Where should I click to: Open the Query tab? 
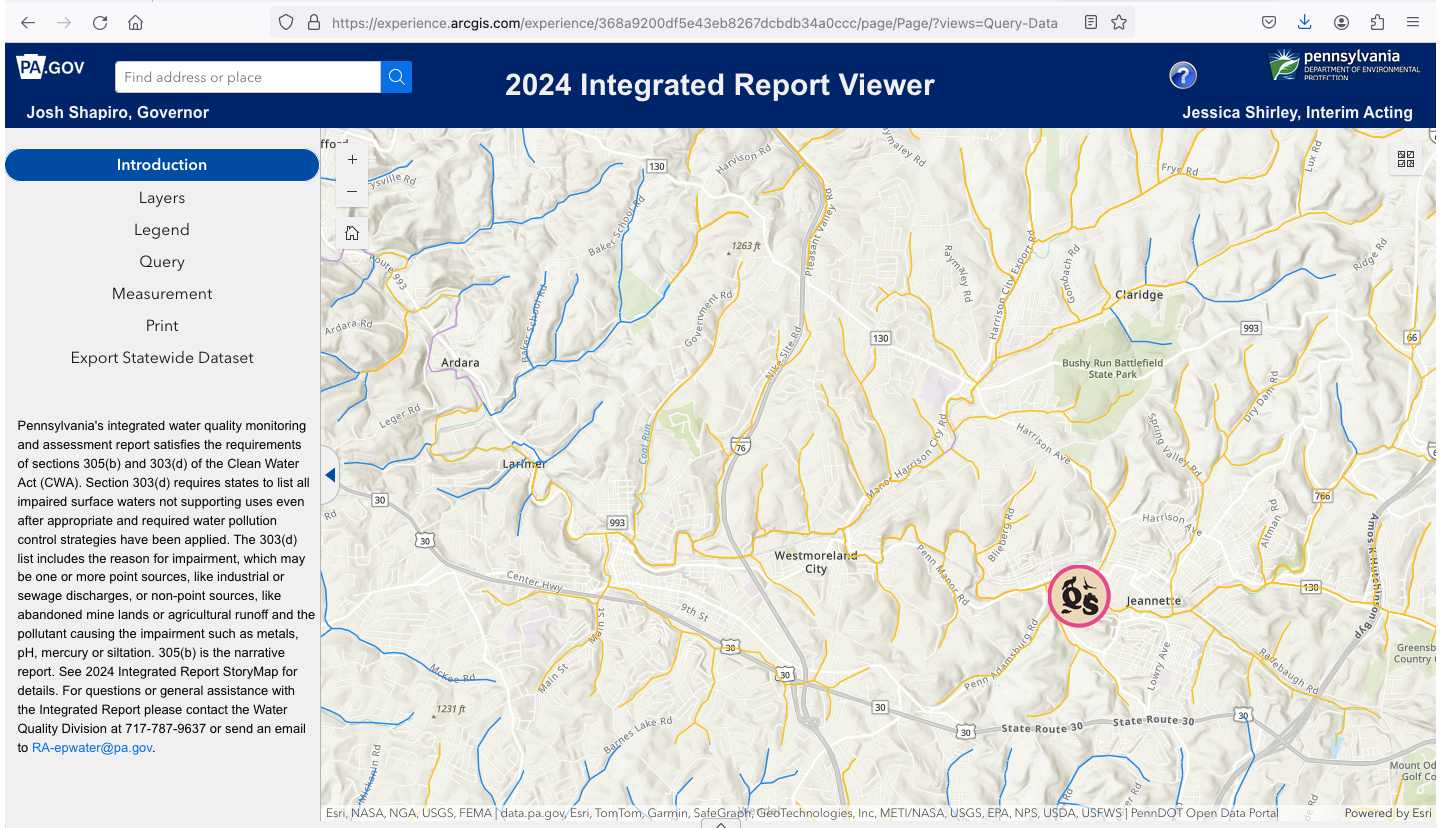tap(162, 262)
